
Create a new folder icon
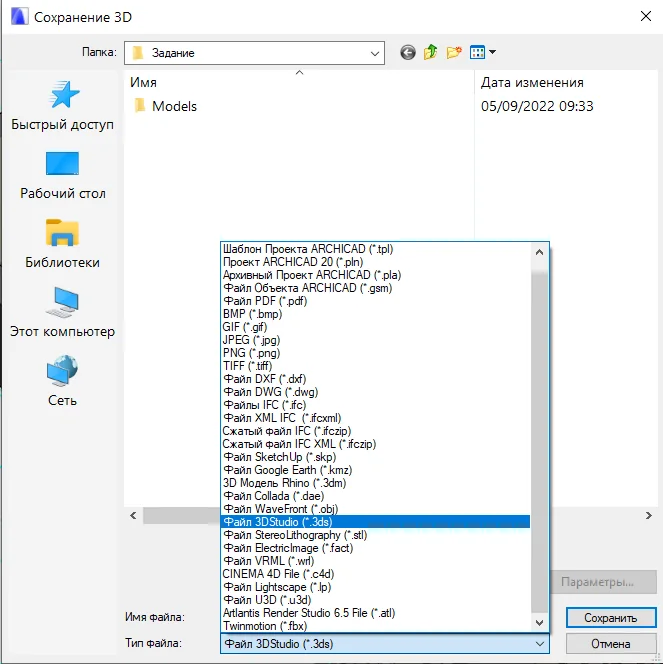coord(454,53)
